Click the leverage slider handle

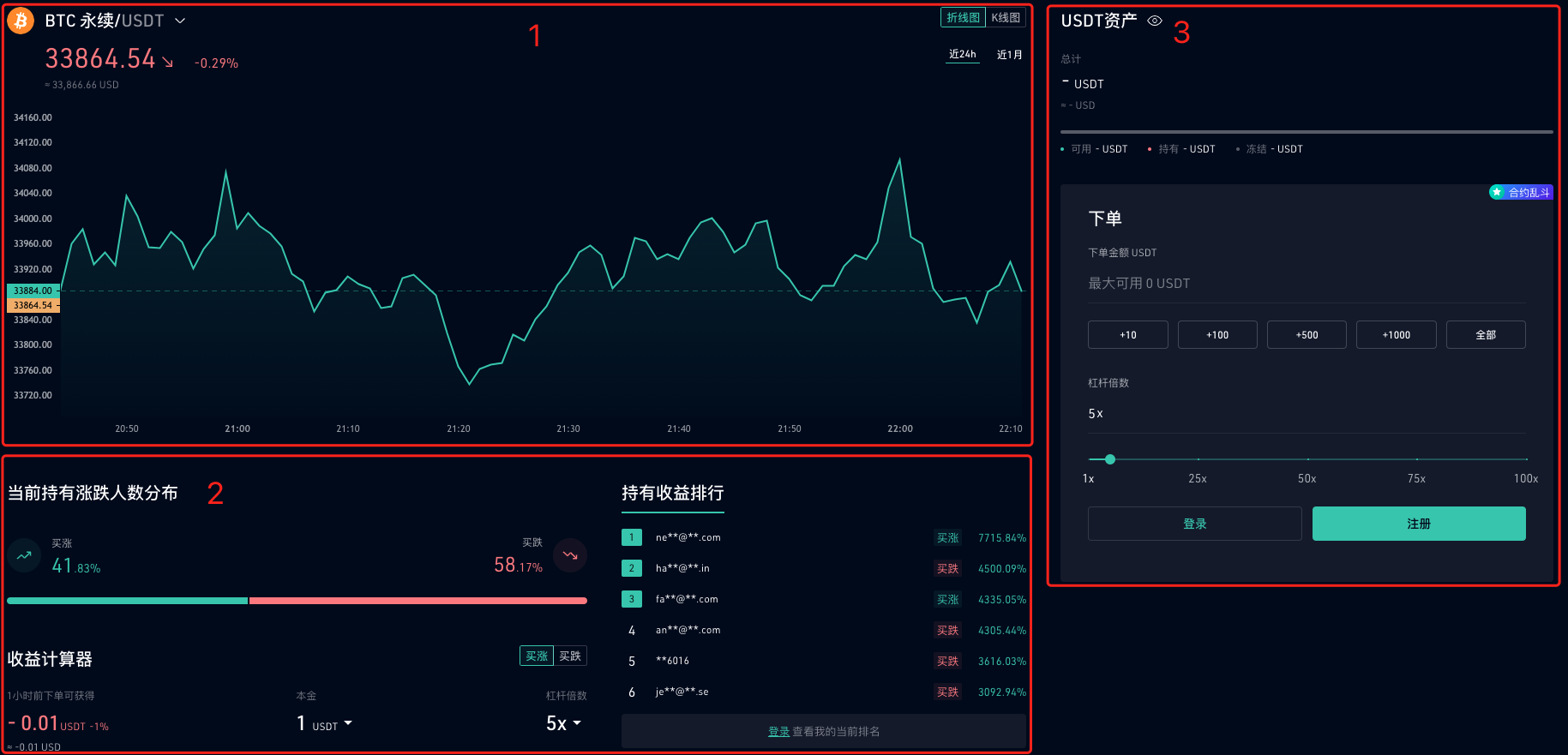(x=1110, y=459)
